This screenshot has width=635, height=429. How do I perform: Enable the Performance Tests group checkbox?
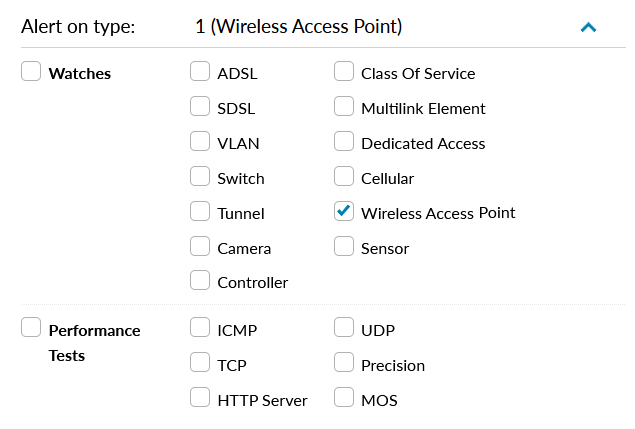click(31, 329)
